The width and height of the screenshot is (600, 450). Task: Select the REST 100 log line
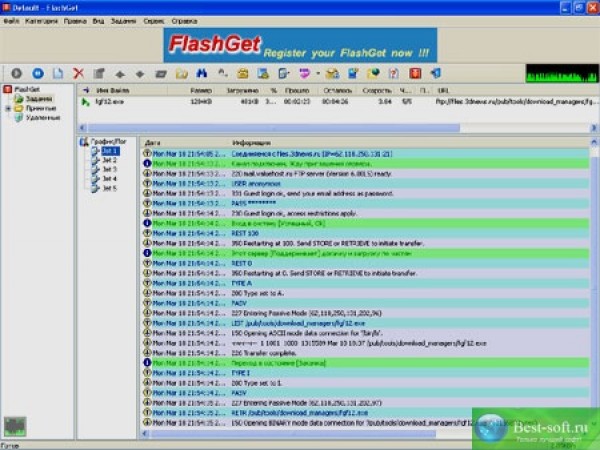(x=365, y=233)
